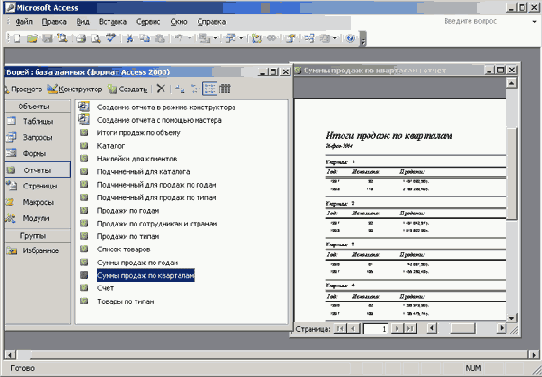The image size is (542, 377).
Task: Open the Analyze dropdown arrow
Action: pyautogui.click(x=241, y=39)
